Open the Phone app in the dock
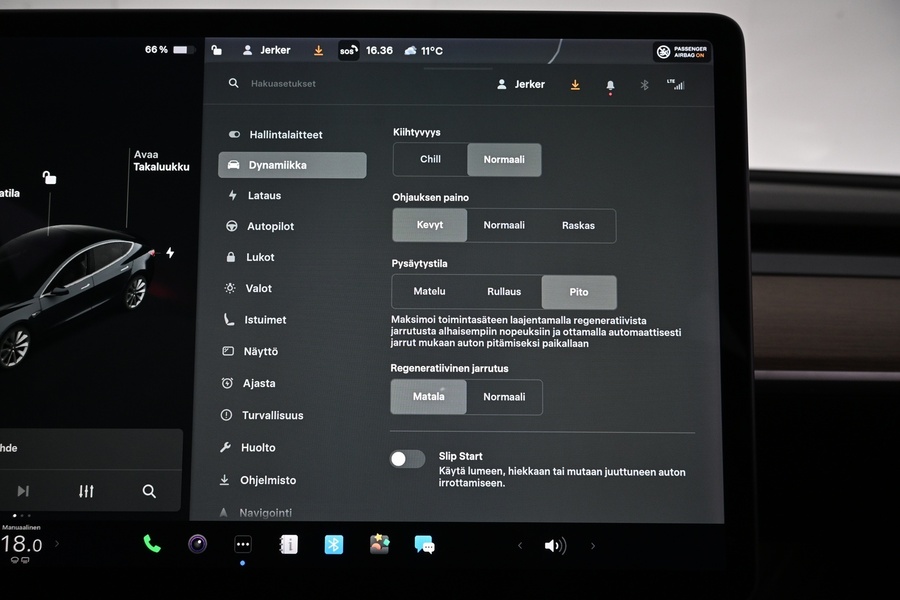900x600 pixels. [152, 545]
